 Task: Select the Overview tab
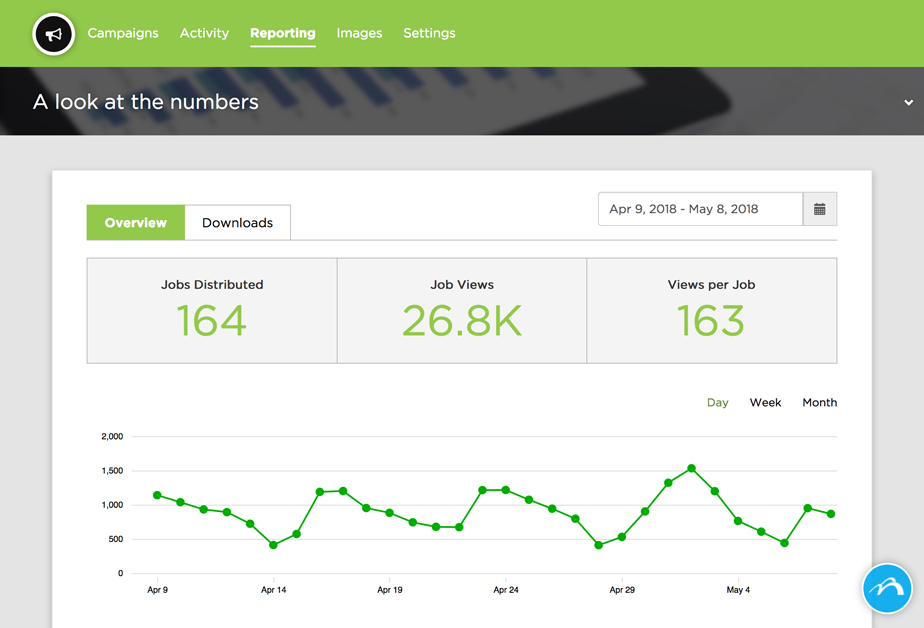click(135, 222)
